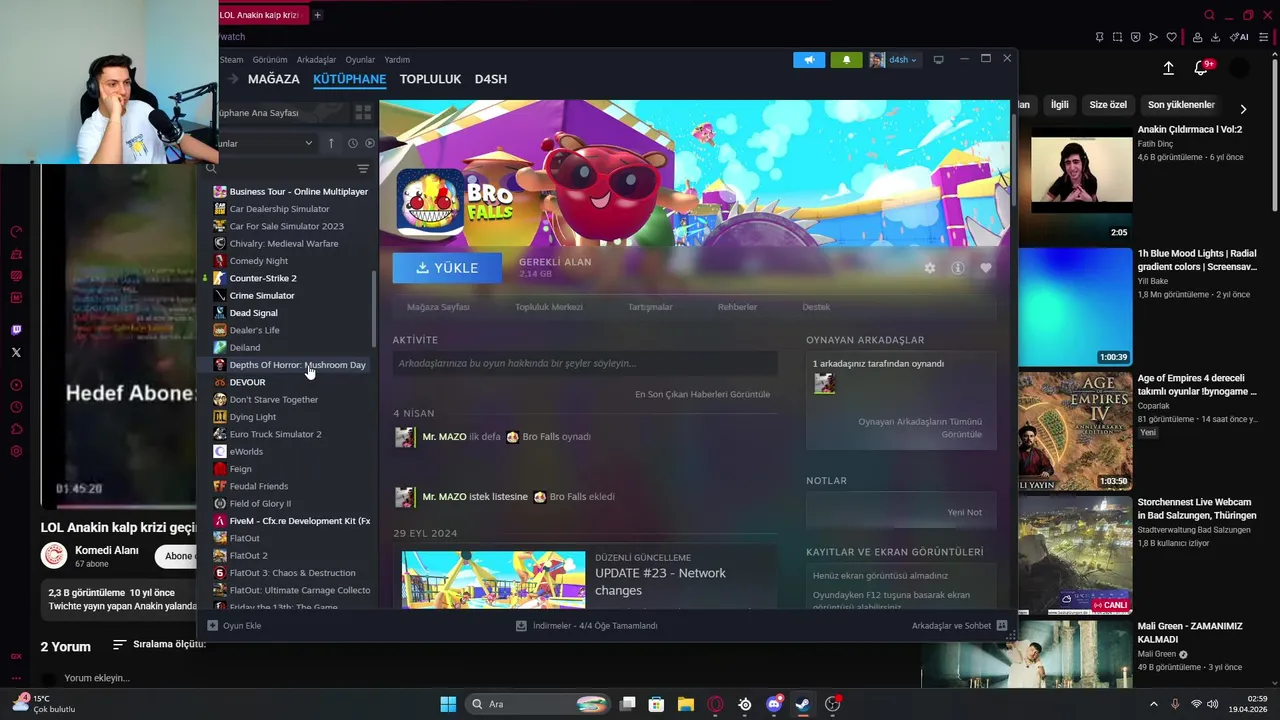Screen dimensions: 1280x720
Task: Select Dying Light in library list
Action: tap(253, 417)
